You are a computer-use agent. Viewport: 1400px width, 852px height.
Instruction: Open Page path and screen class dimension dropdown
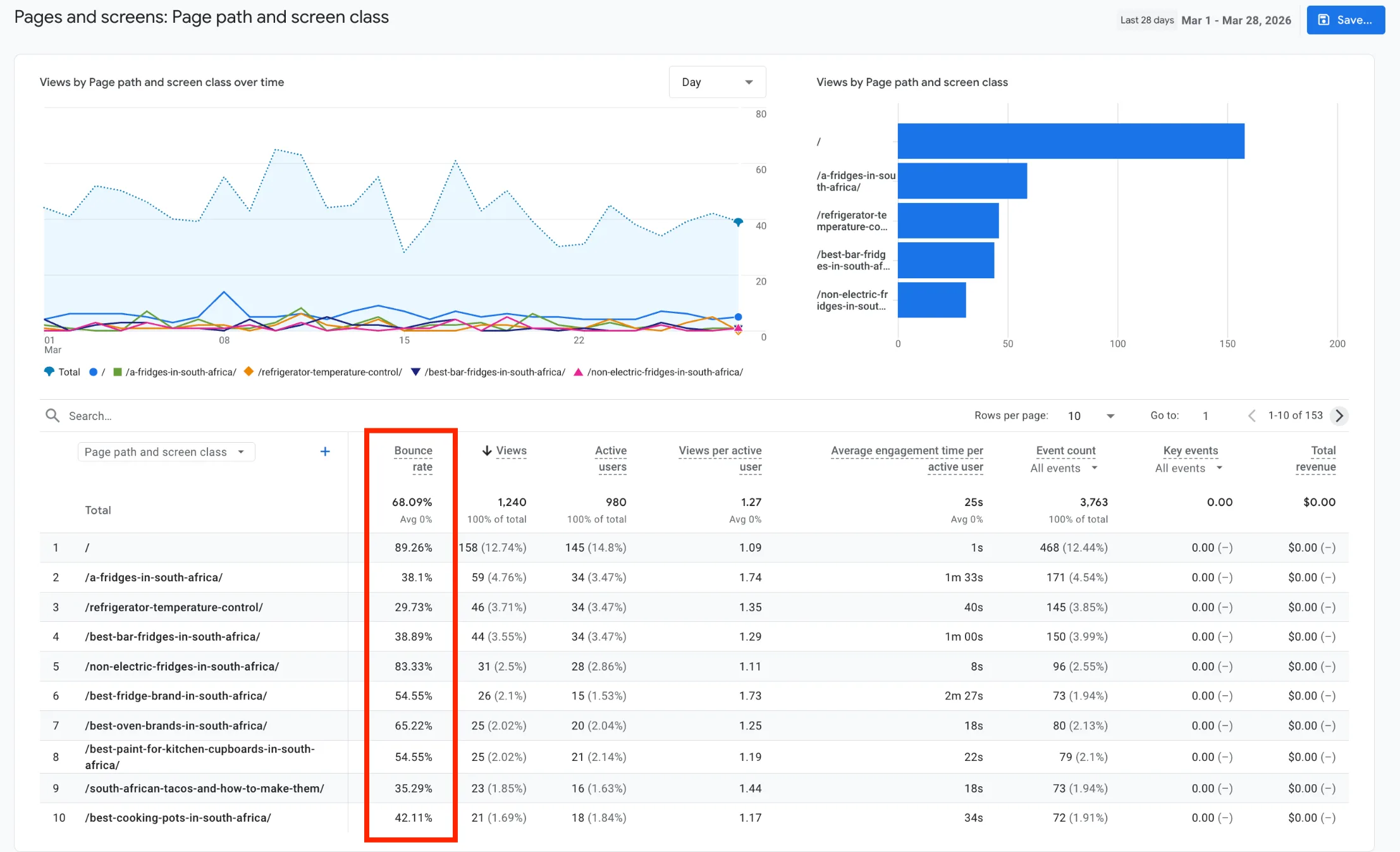[x=166, y=452]
